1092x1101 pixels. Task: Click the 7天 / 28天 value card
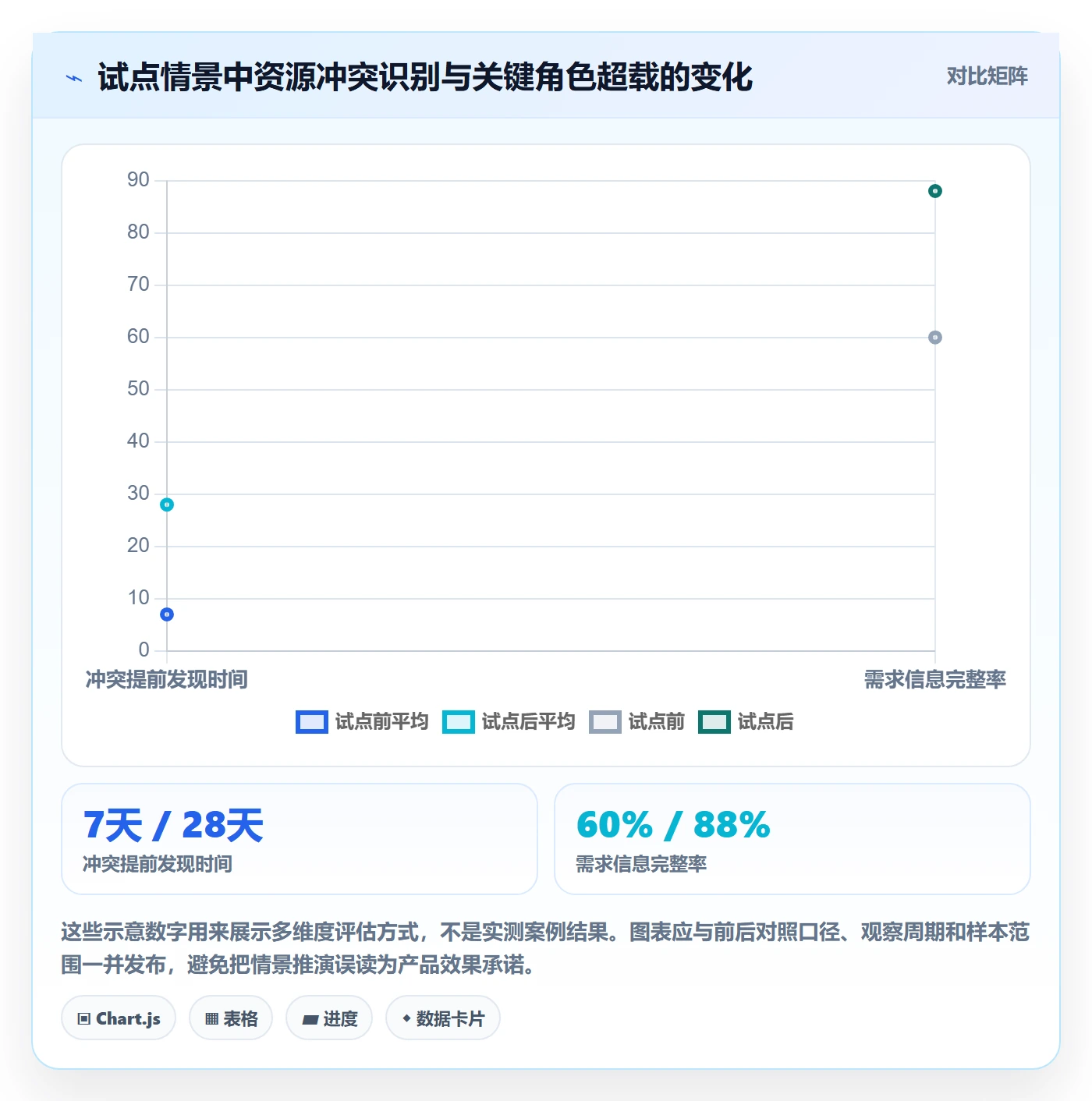coord(300,839)
